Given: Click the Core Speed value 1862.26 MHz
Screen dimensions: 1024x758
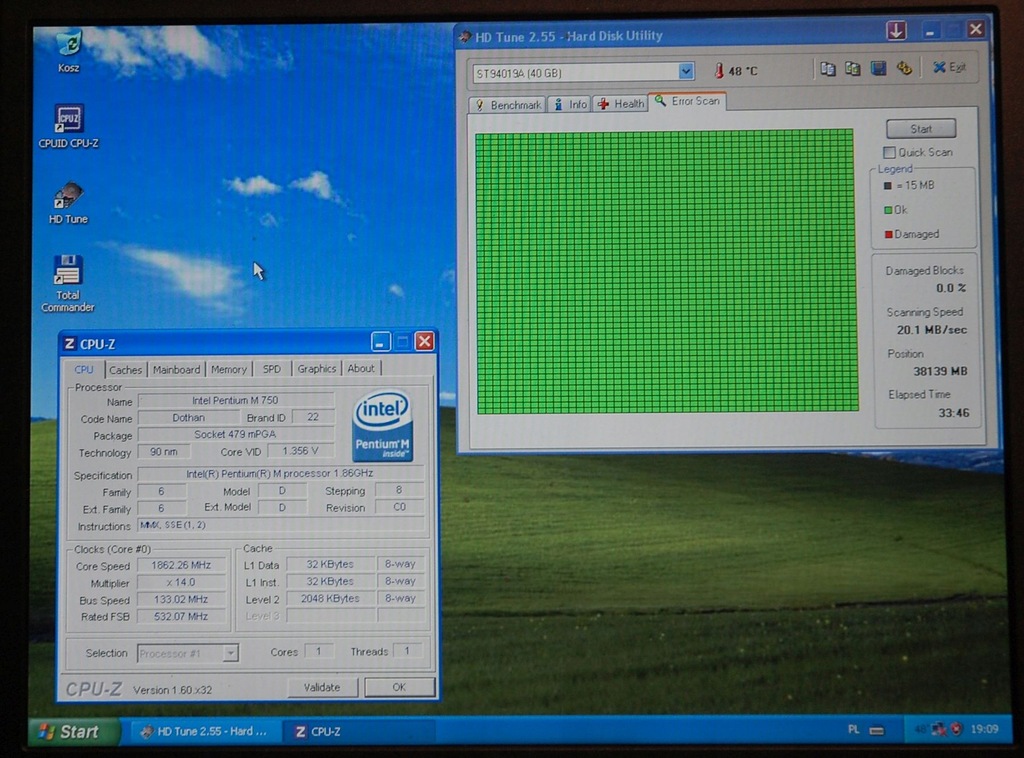Looking at the screenshot, I should (x=182, y=565).
